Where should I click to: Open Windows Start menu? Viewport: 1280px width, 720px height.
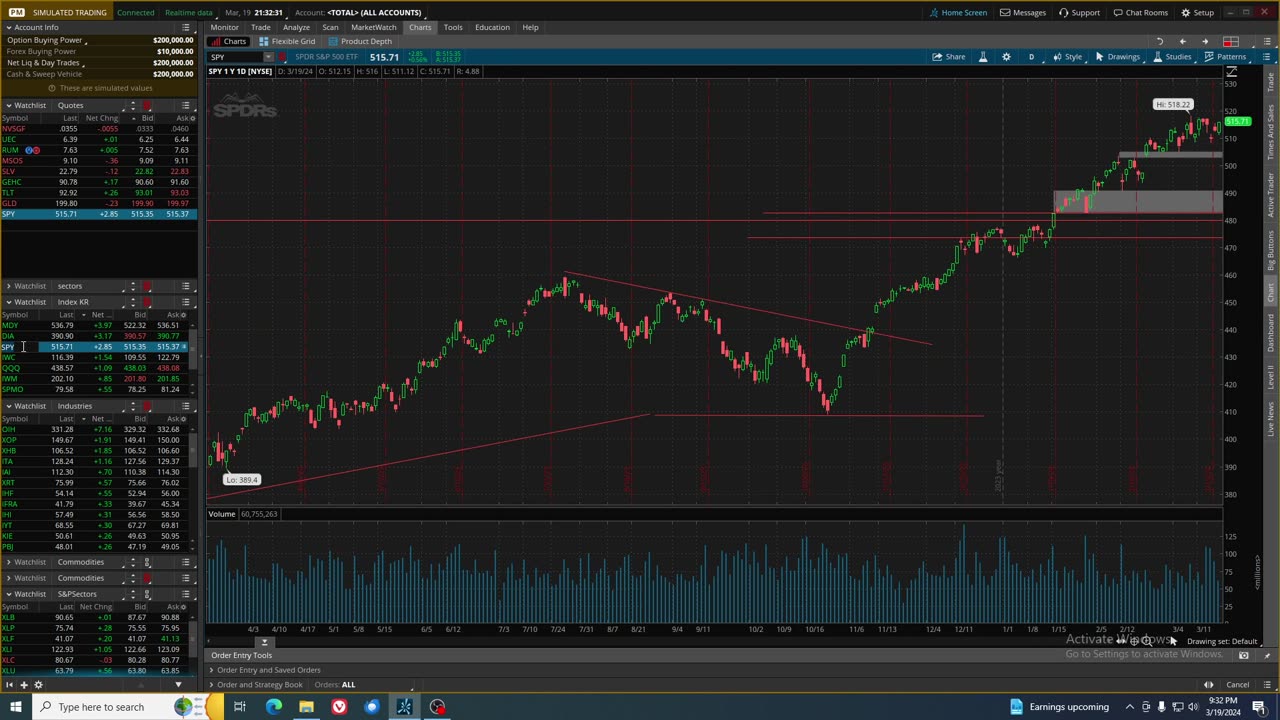point(15,707)
